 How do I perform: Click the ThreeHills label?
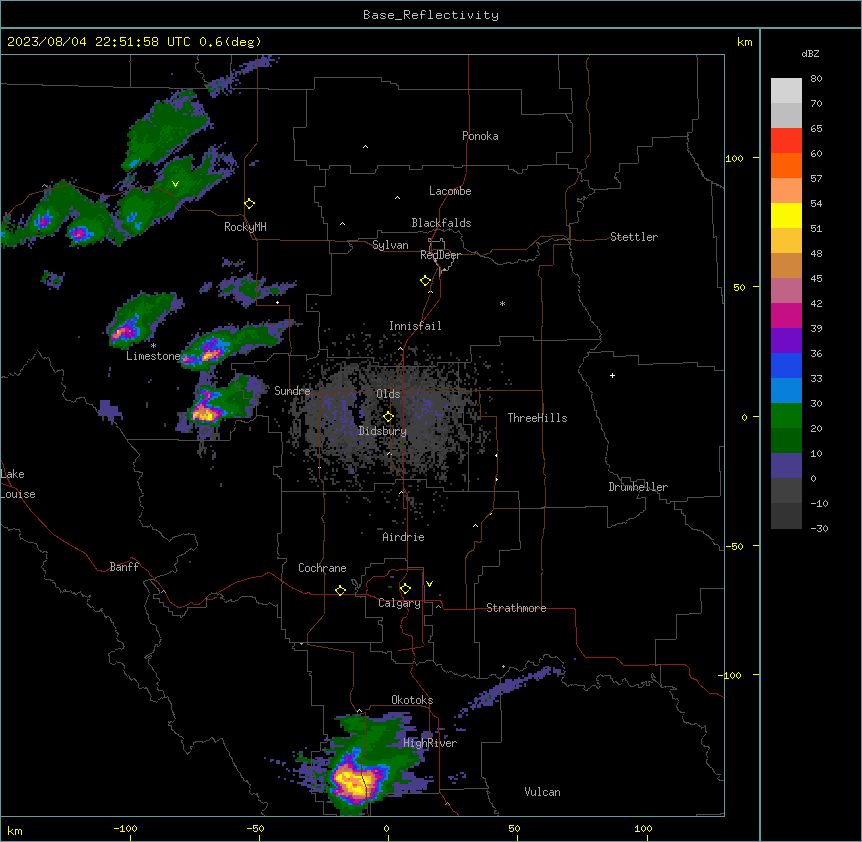coord(537,418)
